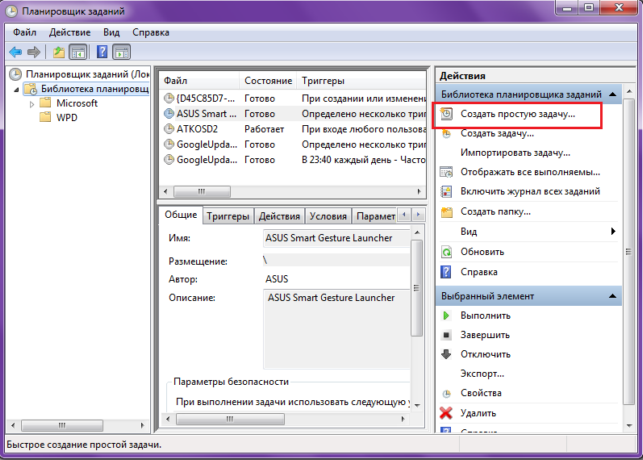
Task: Open the Файл menu
Action: 25,32
